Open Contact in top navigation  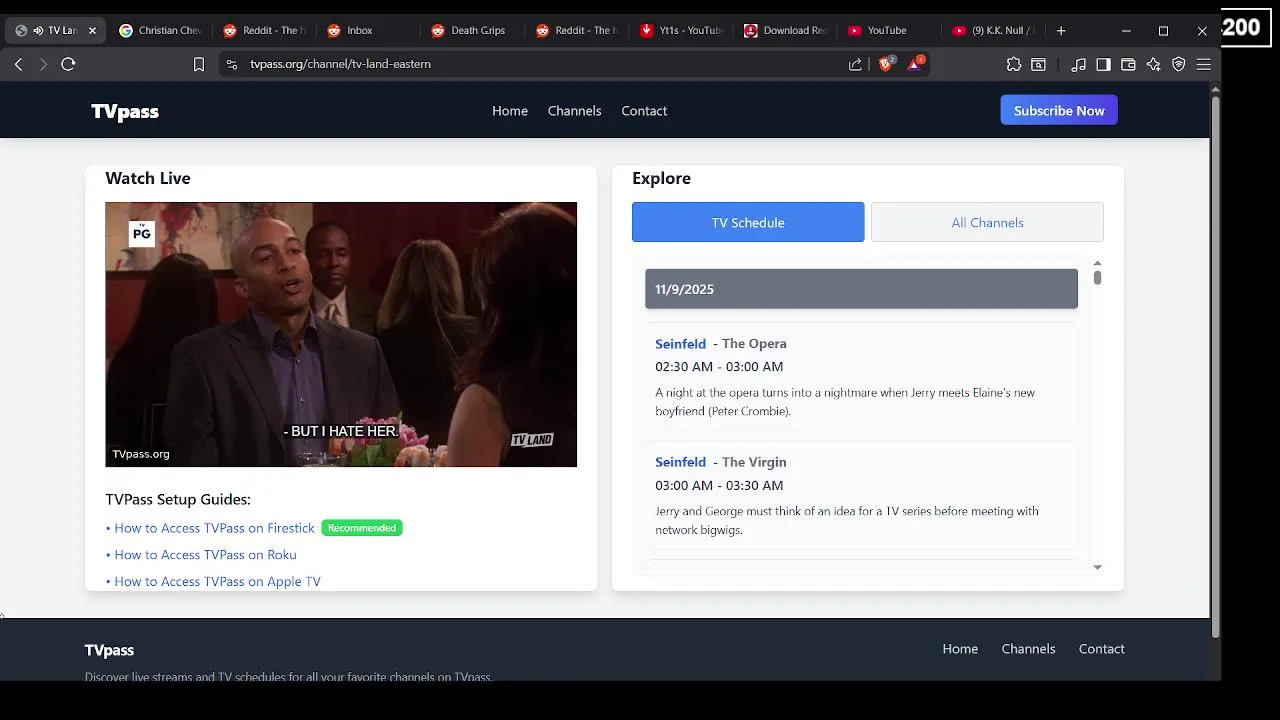point(644,111)
